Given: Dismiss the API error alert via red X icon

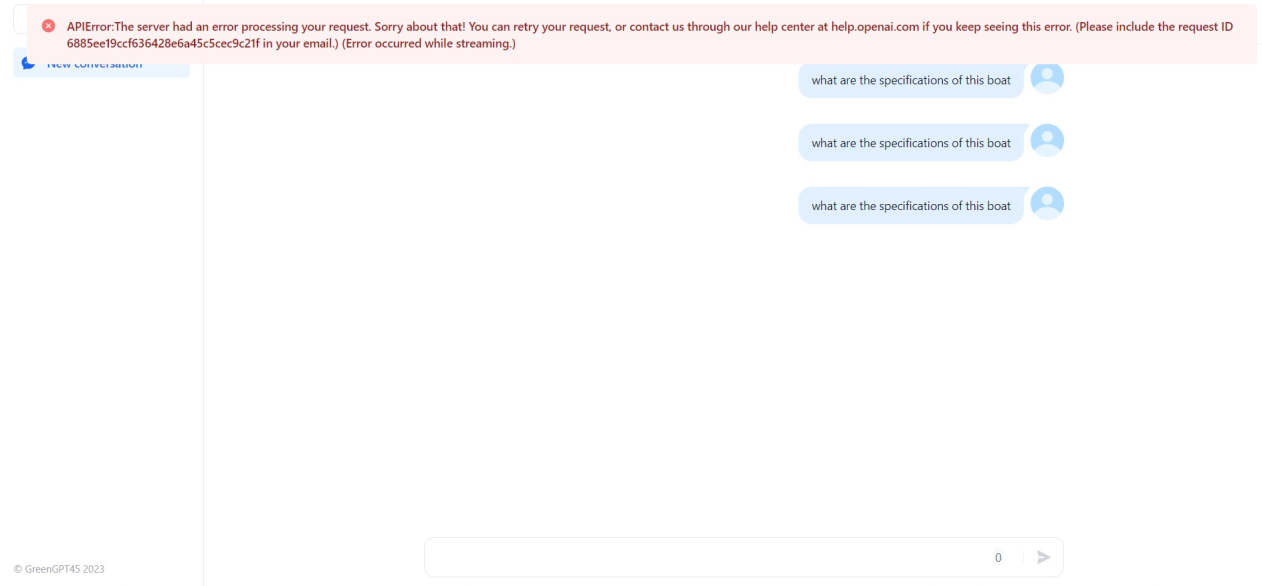Looking at the screenshot, I should tap(48, 26).
